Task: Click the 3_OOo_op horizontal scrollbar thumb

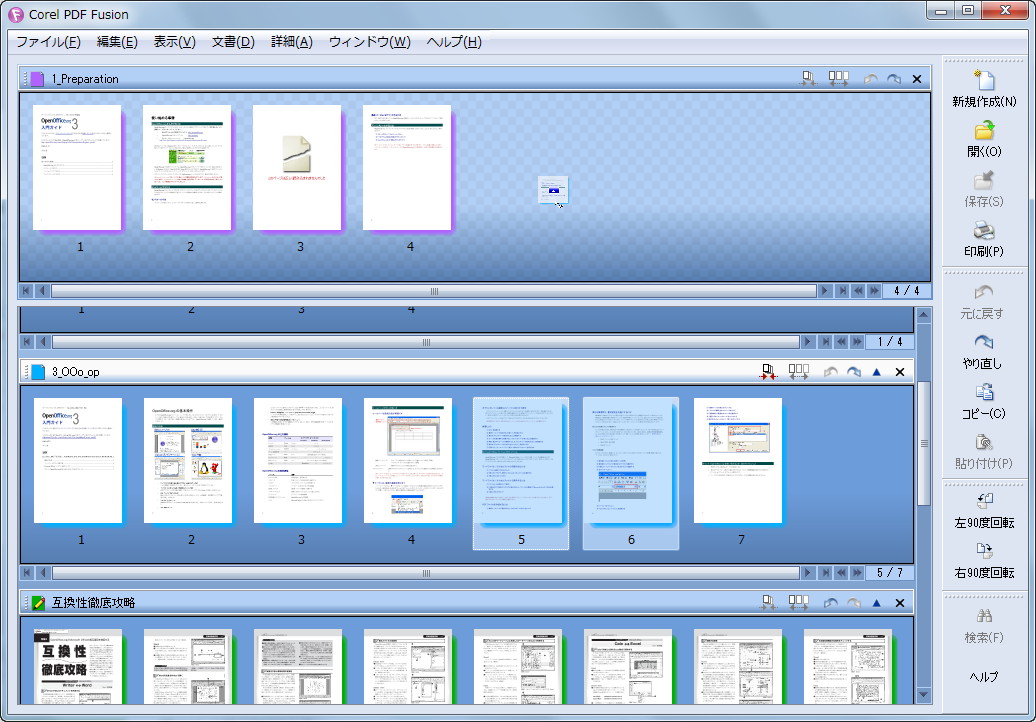Action: (426, 573)
